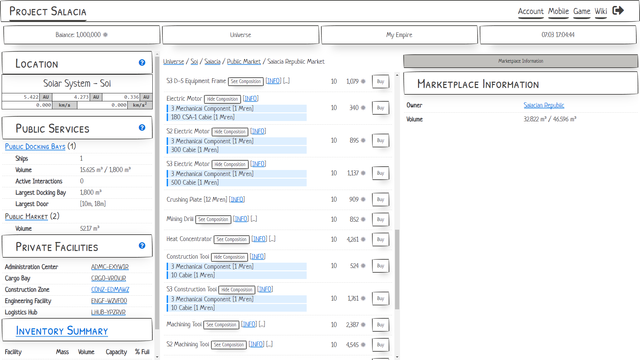Viewport: 640px width, 360px height.
Task: Click the logout icon in the header
Action: point(618,11)
